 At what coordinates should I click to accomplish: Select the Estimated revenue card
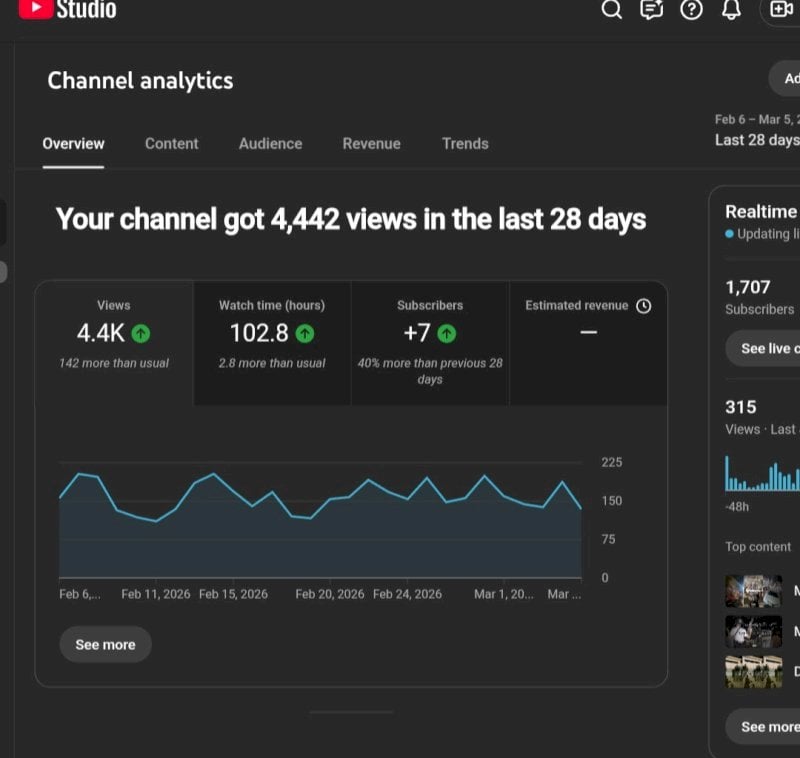[x=588, y=342]
